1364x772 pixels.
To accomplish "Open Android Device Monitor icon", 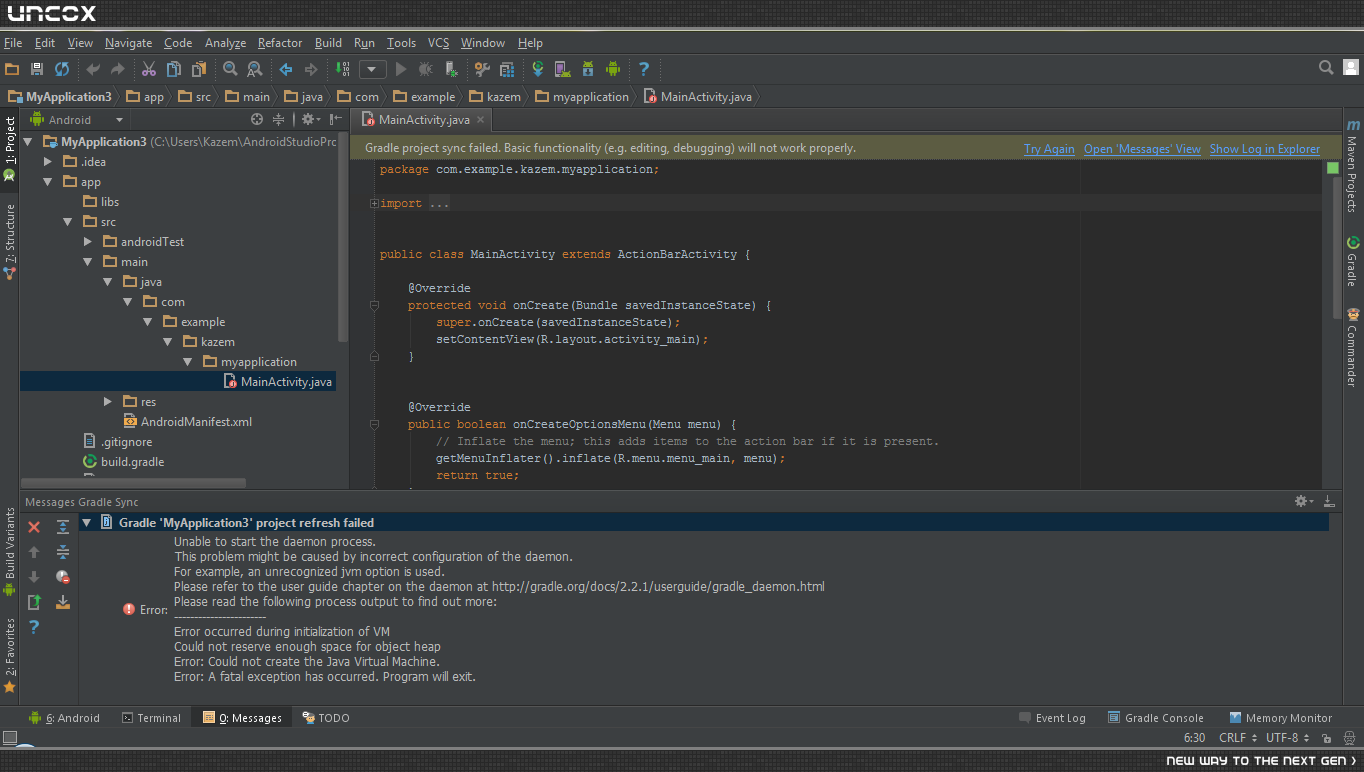I will coord(613,69).
